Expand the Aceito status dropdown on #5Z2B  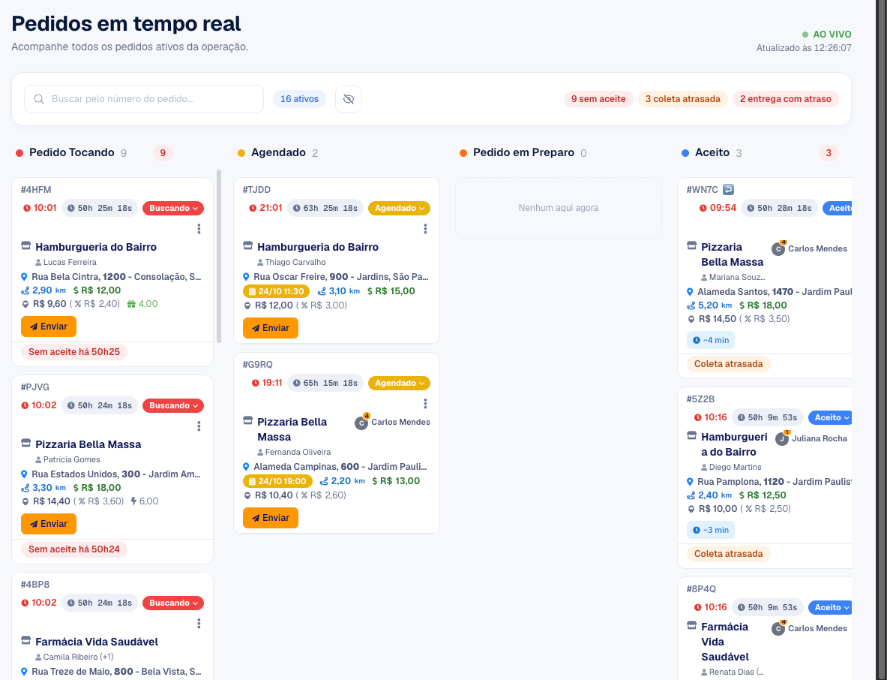830,418
